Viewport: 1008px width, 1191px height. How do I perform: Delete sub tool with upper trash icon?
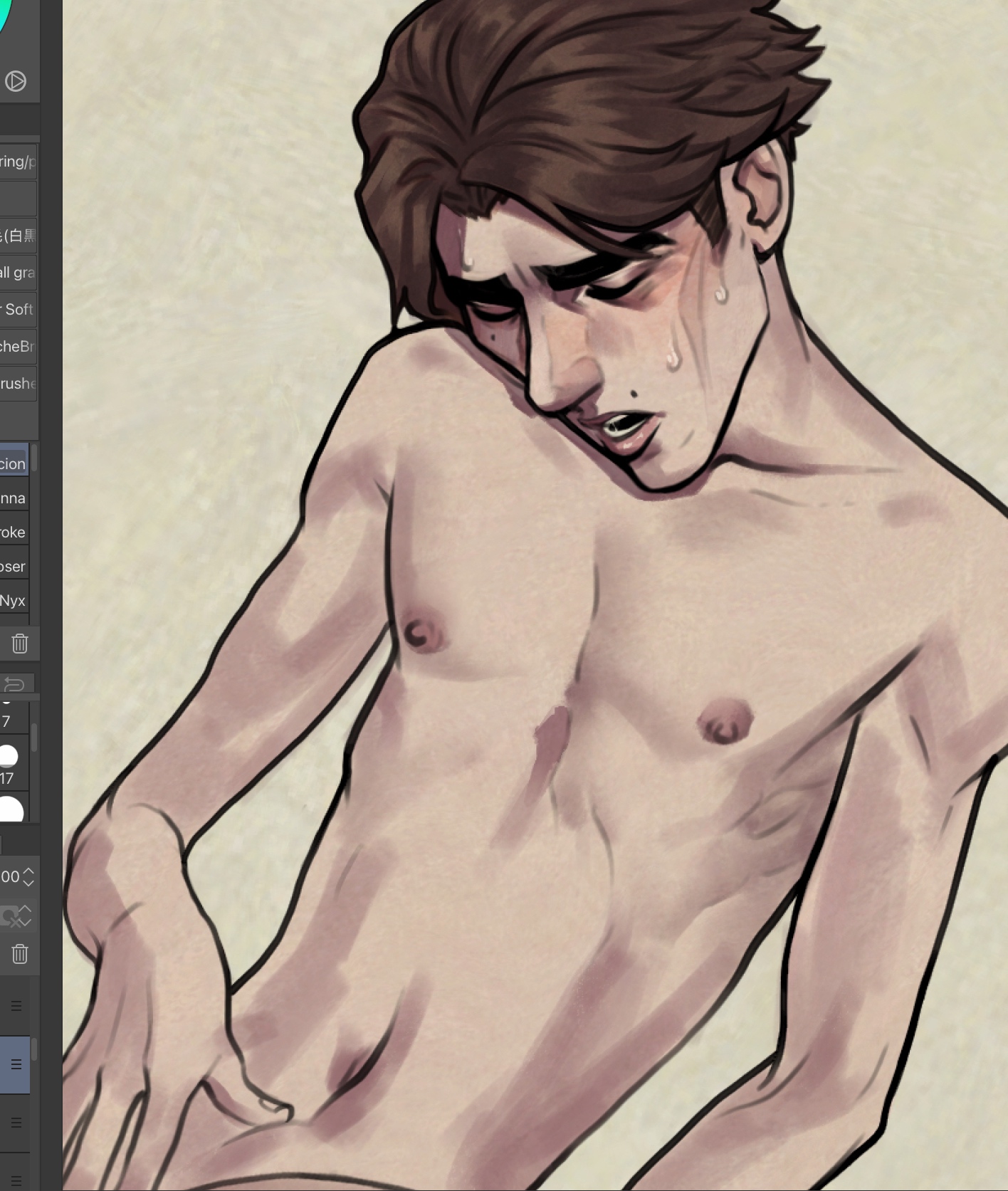coord(19,644)
